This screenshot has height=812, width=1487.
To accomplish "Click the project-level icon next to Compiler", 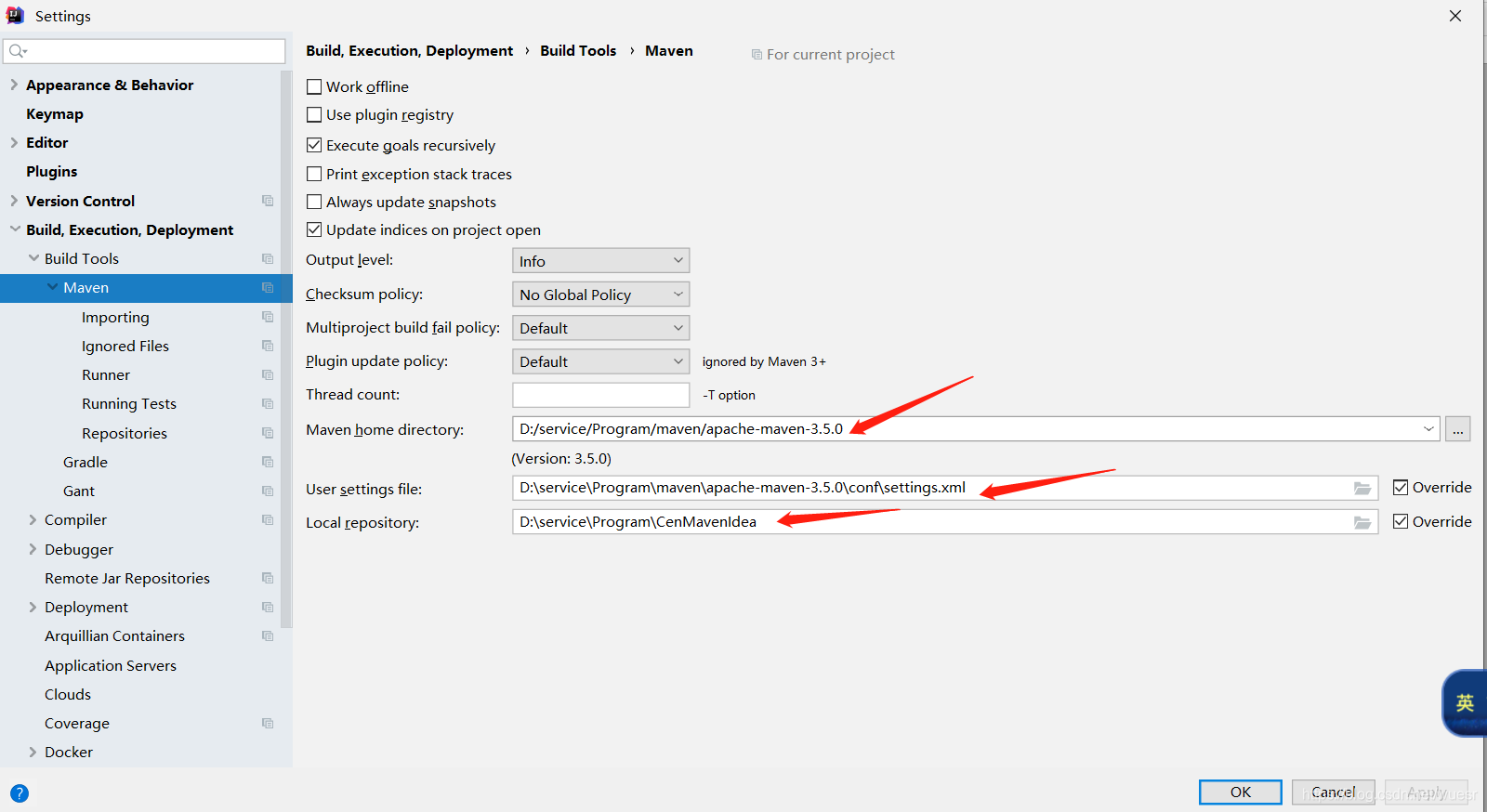I will point(268,519).
